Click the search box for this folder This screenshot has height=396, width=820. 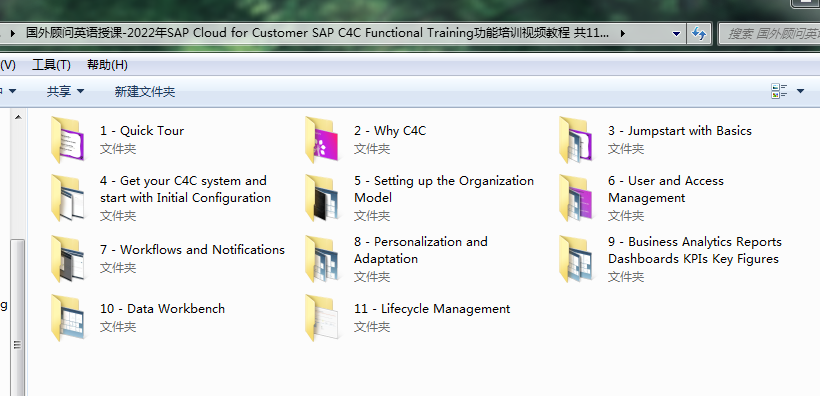click(770, 33)
